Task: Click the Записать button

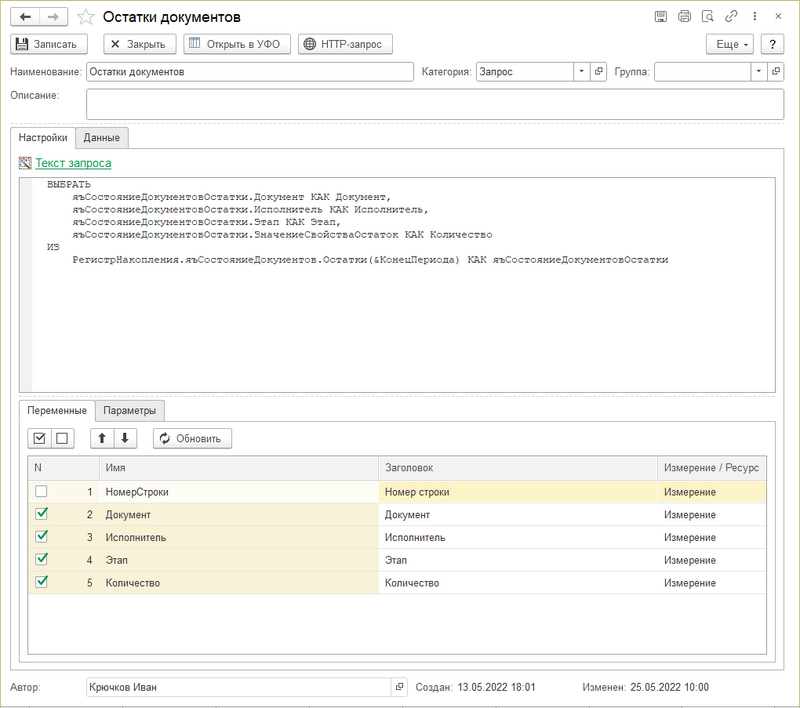Action: point(49,44)
